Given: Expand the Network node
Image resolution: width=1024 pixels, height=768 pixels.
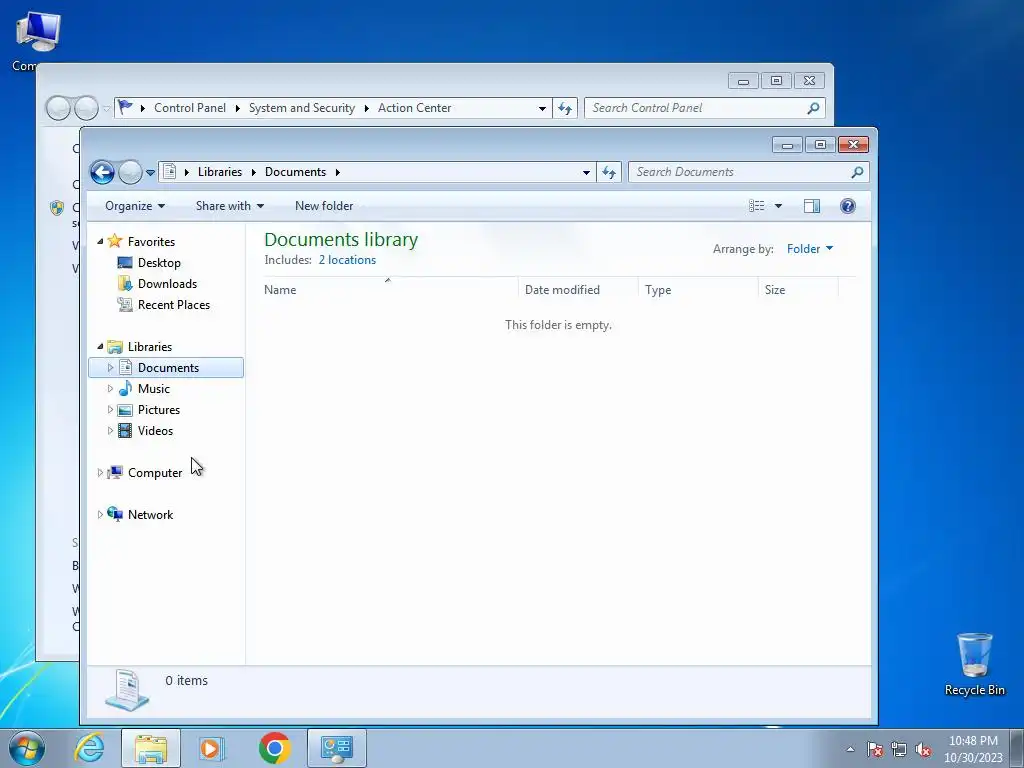Looking at the screenshot, I should pos(100,515).
